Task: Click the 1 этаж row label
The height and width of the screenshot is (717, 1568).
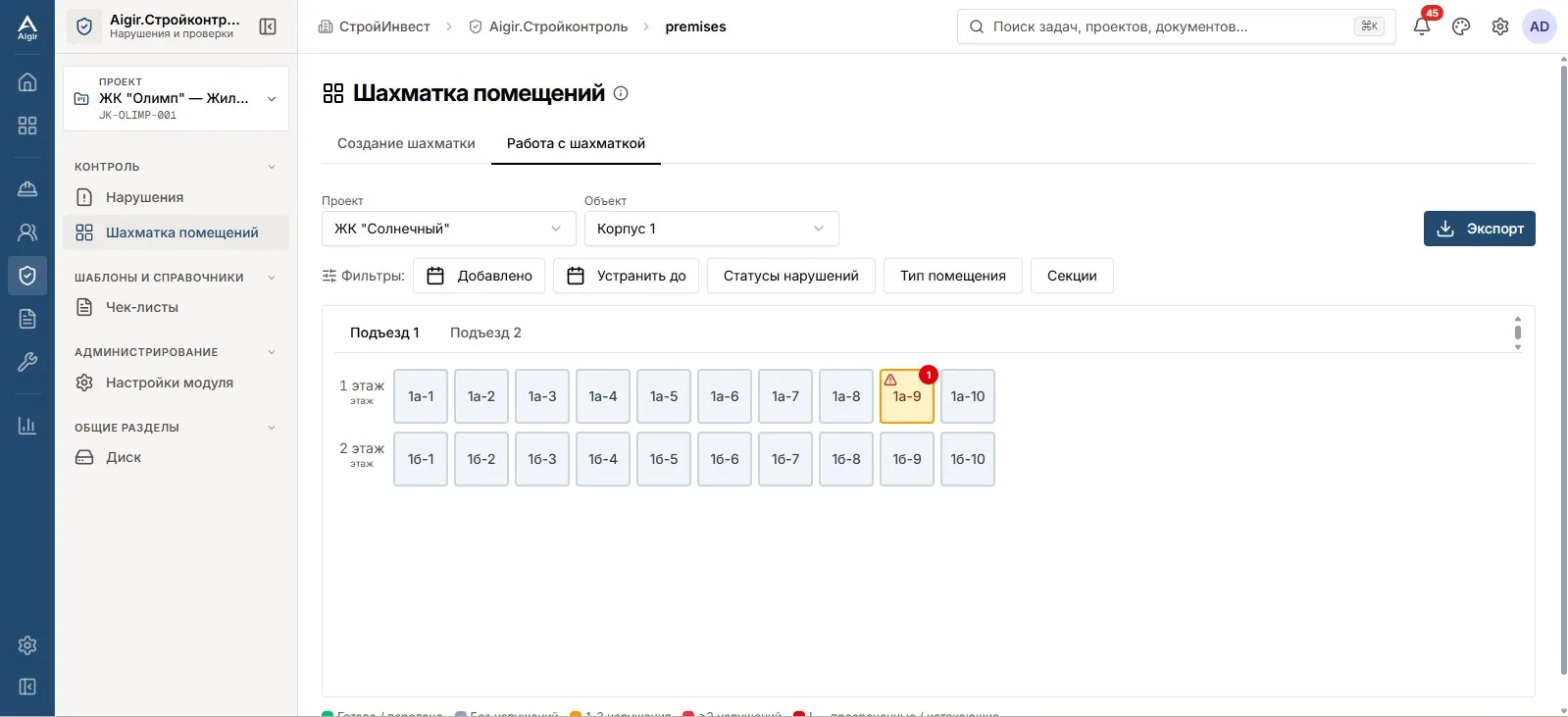Action: 362,391
